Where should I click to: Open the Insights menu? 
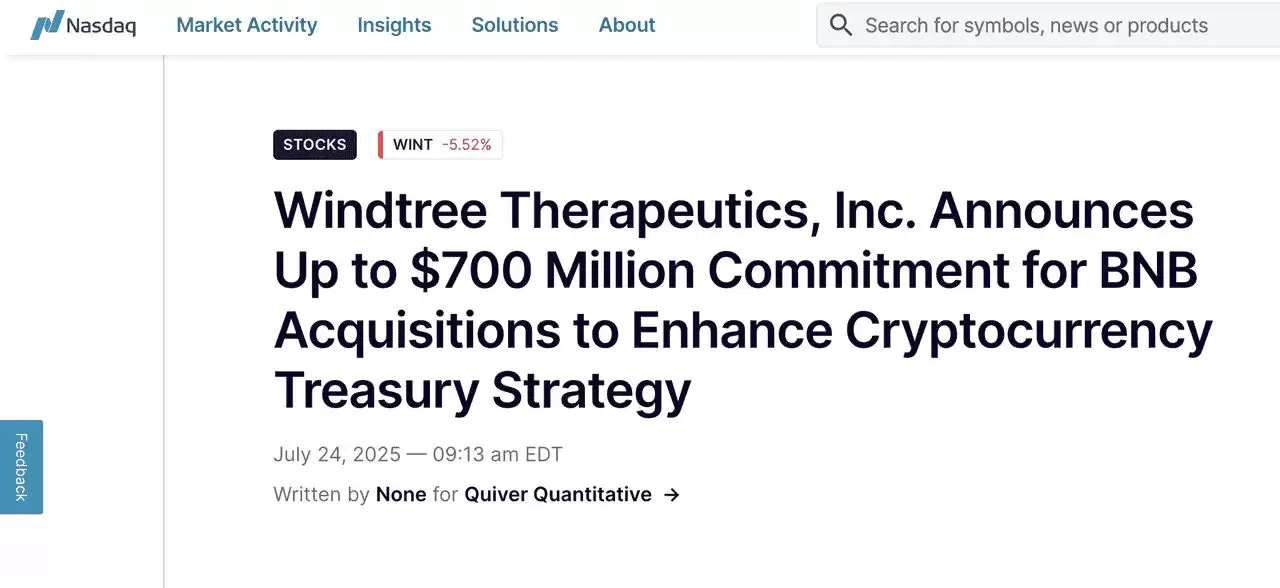click(x=394, y=25)
